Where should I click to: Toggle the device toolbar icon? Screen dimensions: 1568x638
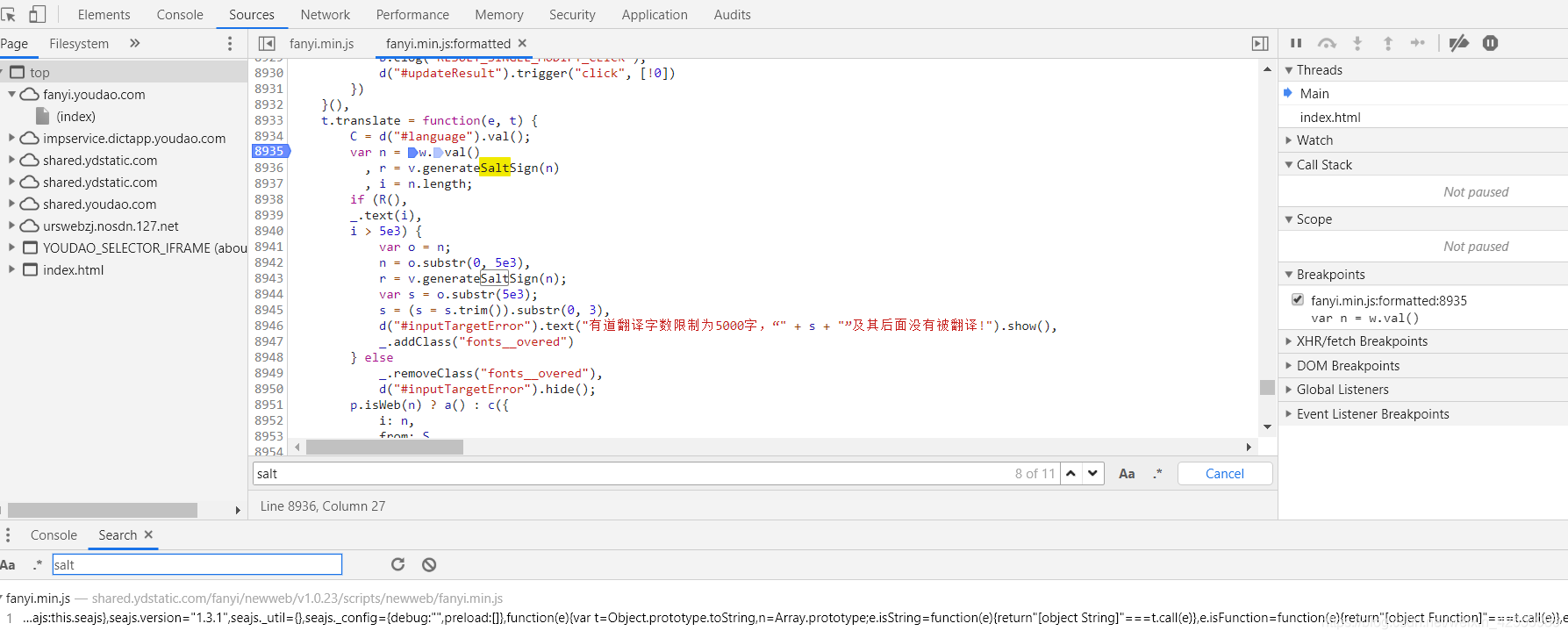[37, 14]
